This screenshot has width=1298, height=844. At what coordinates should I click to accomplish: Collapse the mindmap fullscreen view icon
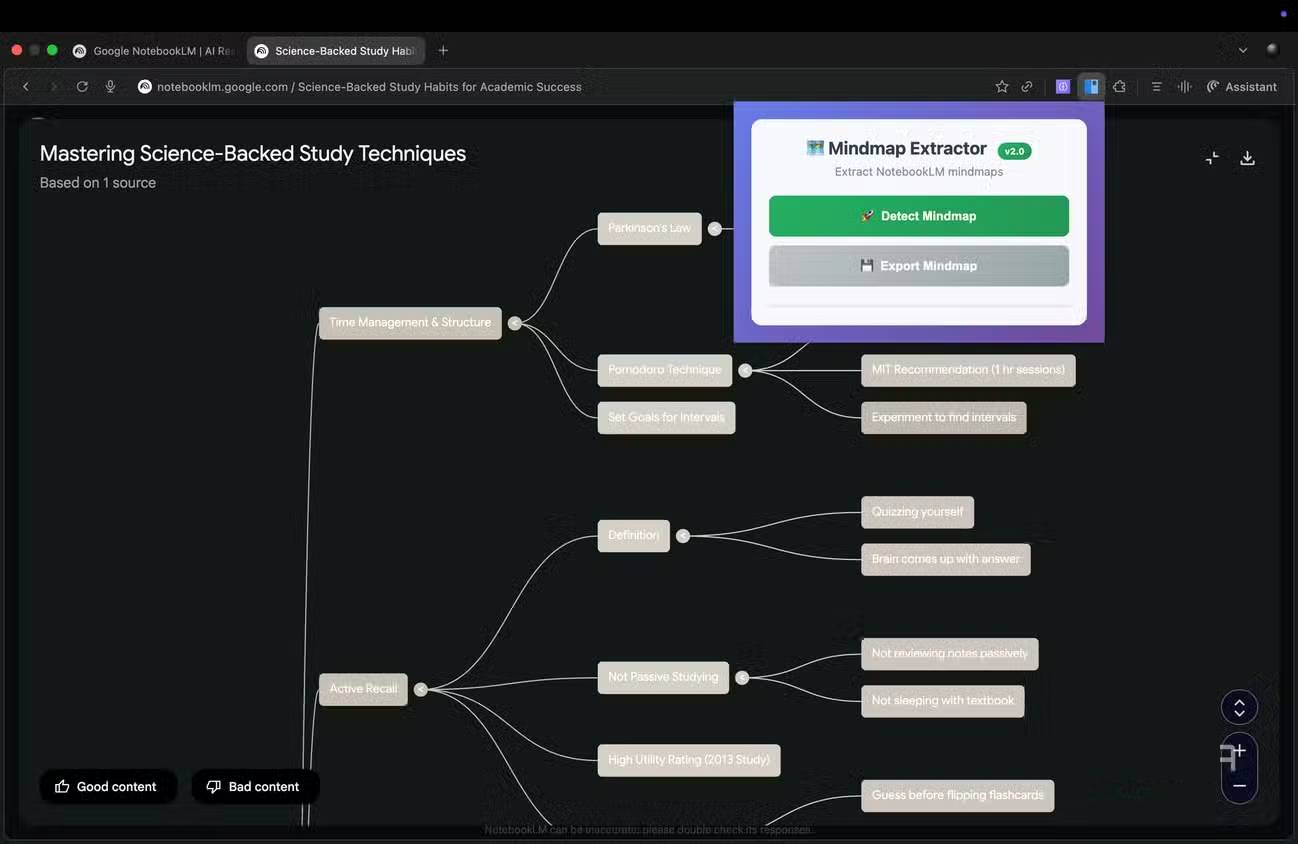1212,158
